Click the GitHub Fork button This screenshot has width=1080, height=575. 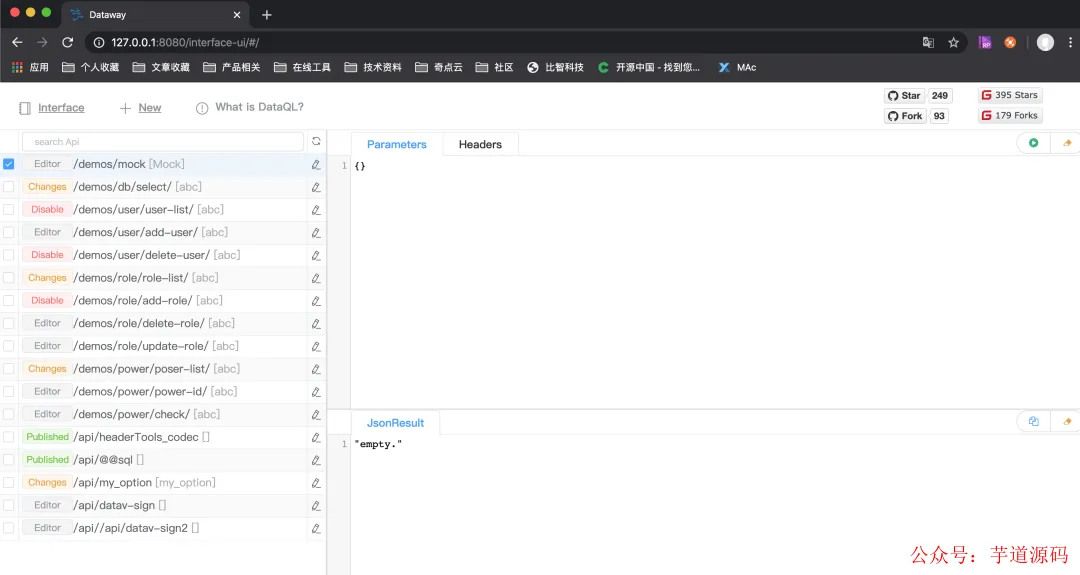904,116
